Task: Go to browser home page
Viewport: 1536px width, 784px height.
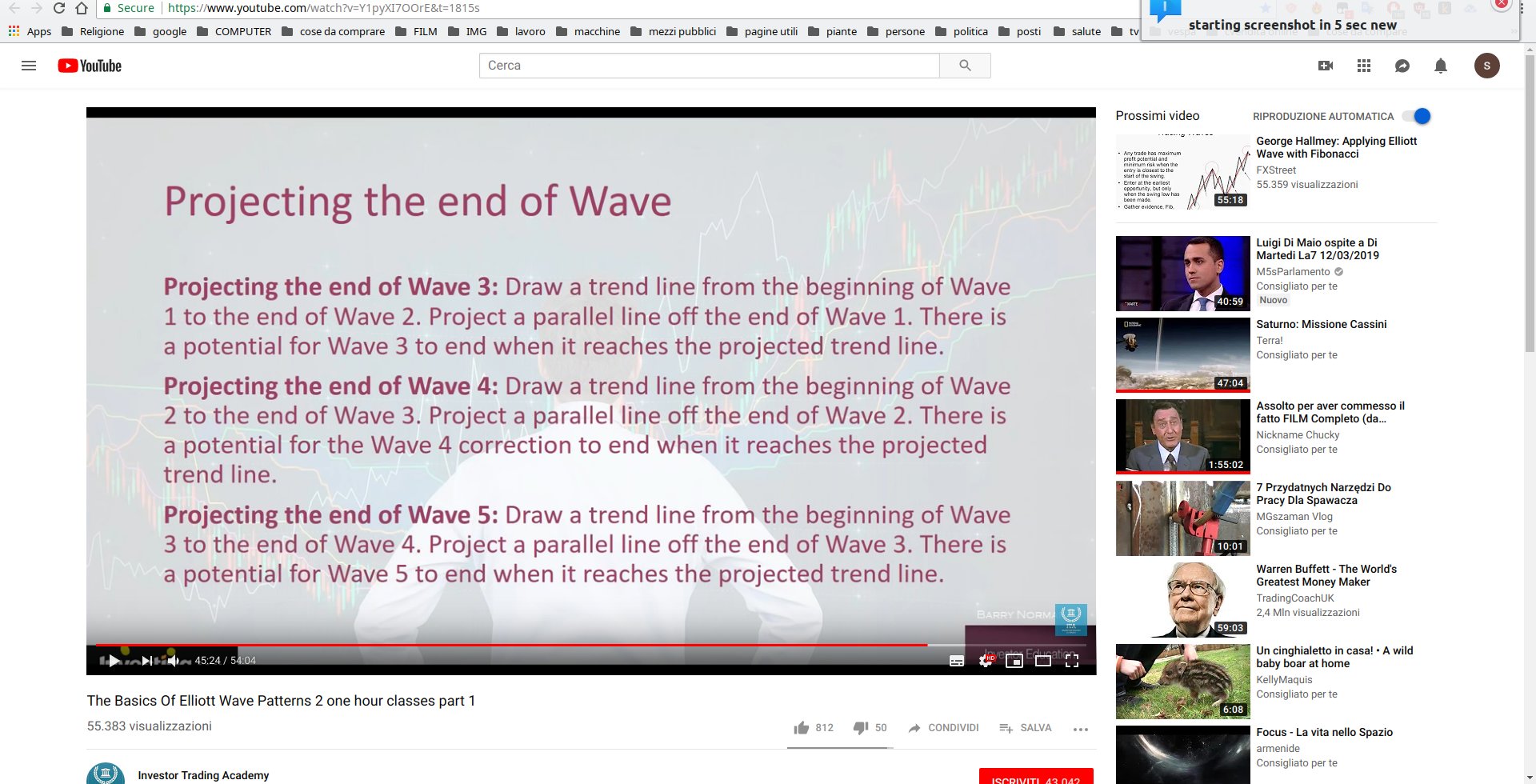Action: [81, 8]
